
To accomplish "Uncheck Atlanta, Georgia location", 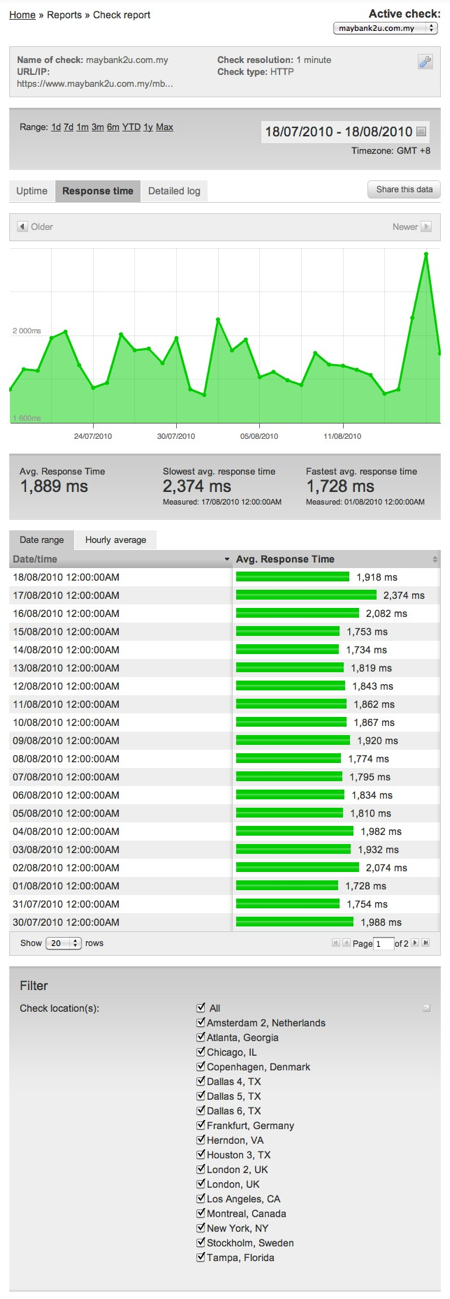I will (x=202, y=1037).
